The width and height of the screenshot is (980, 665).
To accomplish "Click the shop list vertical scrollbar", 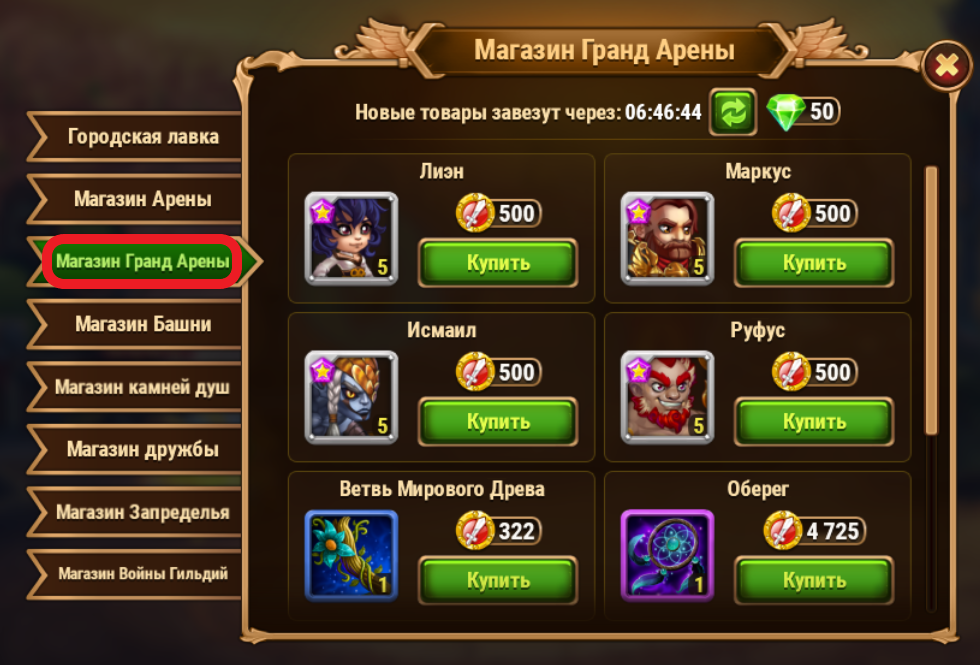I will (931, 300).
